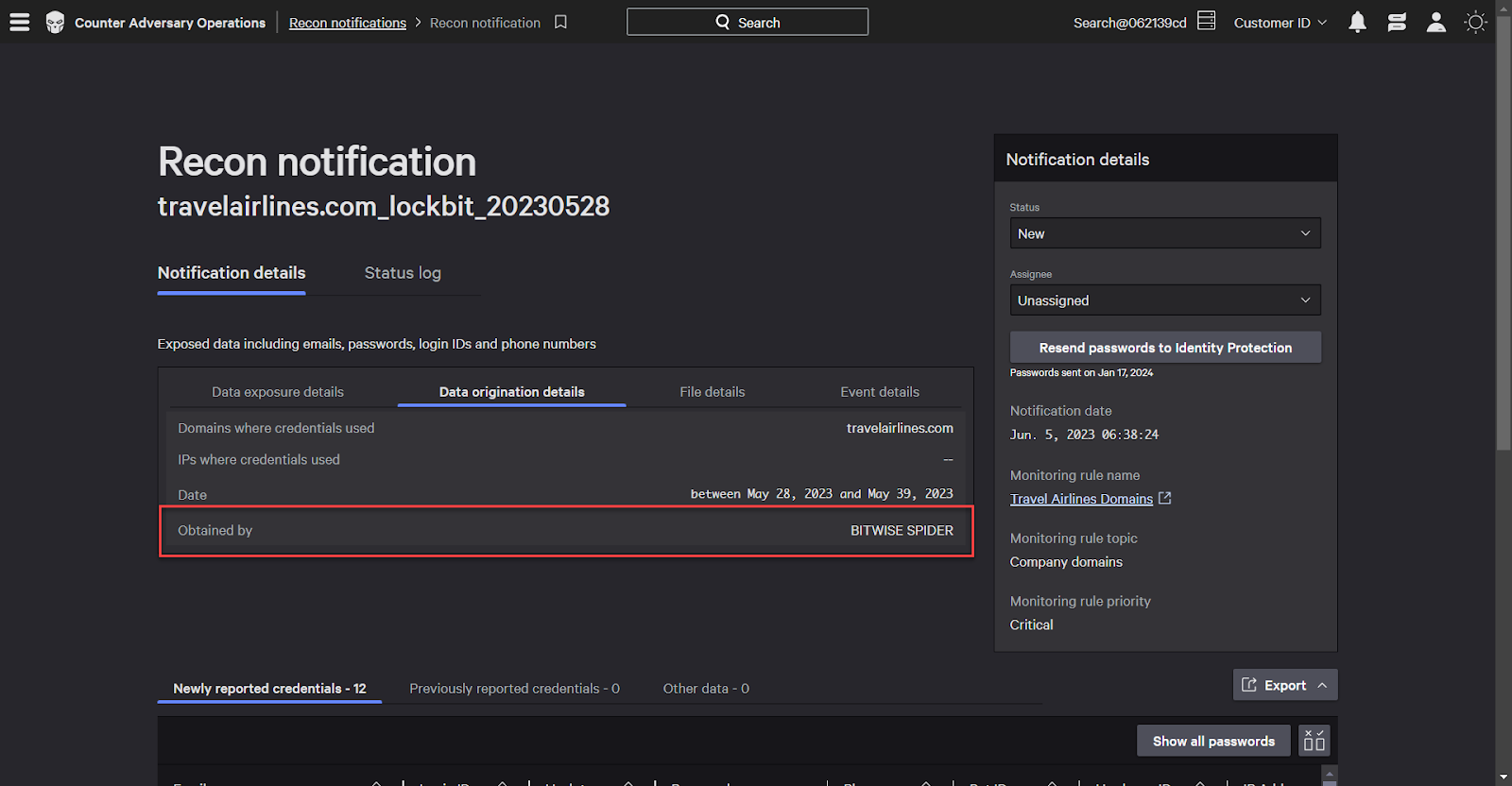
Task: Select Newly reported credentials - 12 tab
Action: point(269,689)
